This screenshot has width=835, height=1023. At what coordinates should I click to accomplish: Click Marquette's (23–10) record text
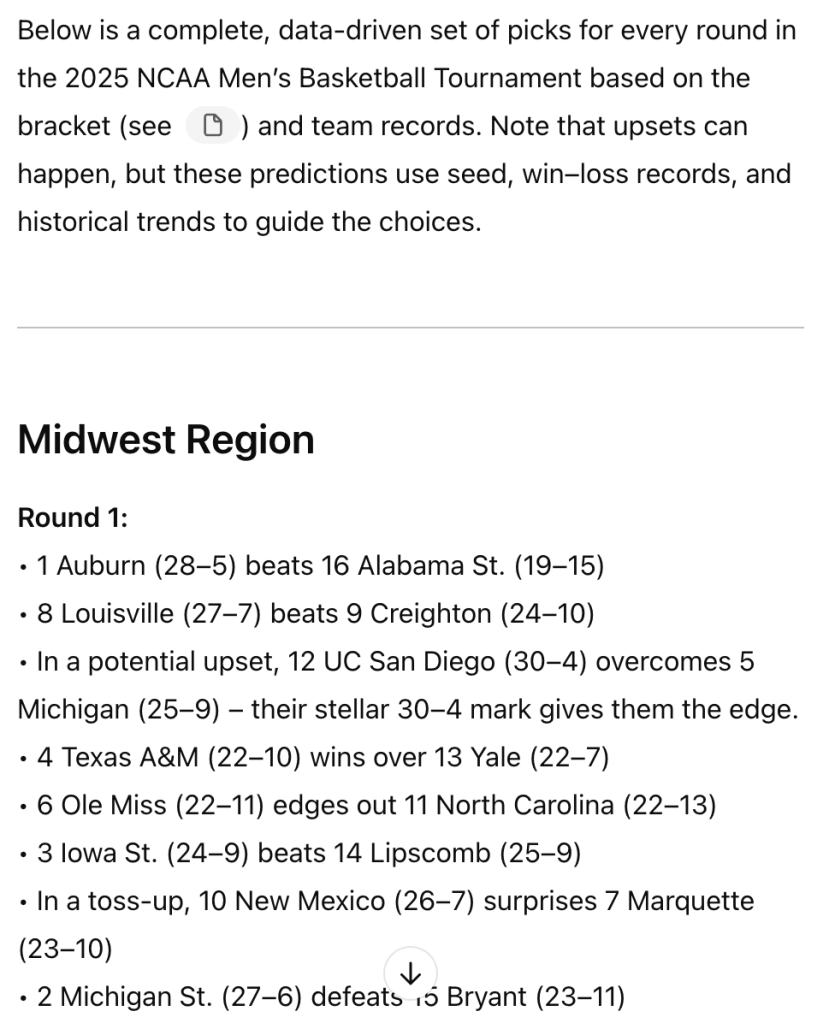66,950
